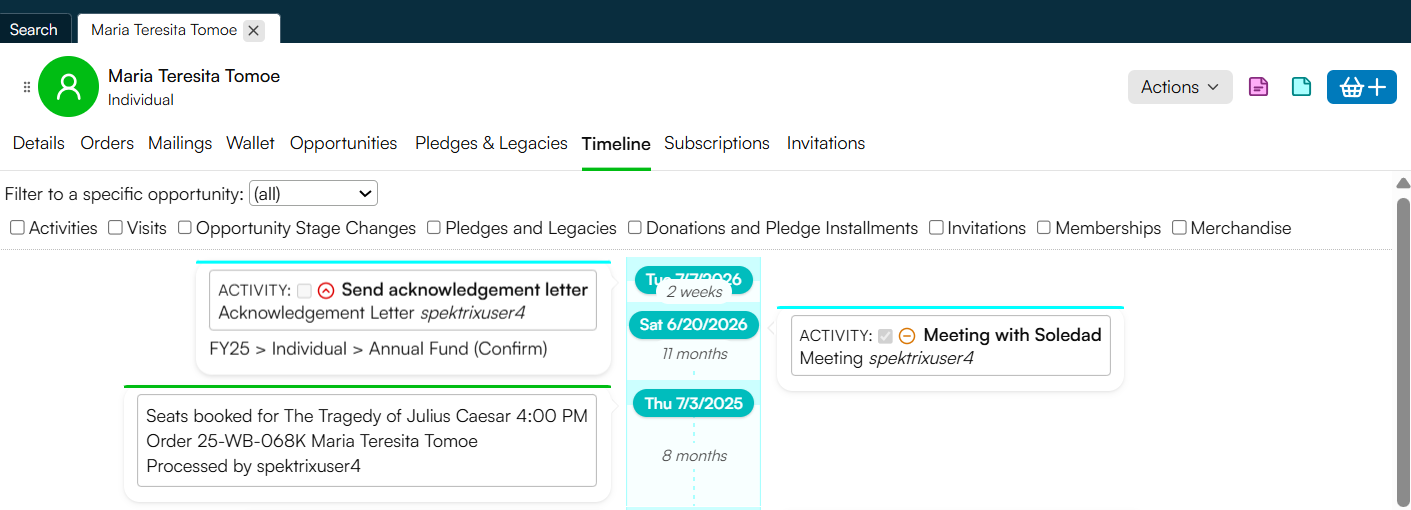Image resolution: width=1411 pixels, height=510 pixels.
Task: Click the green customer avatar icon
Action: tap(68, 87)
